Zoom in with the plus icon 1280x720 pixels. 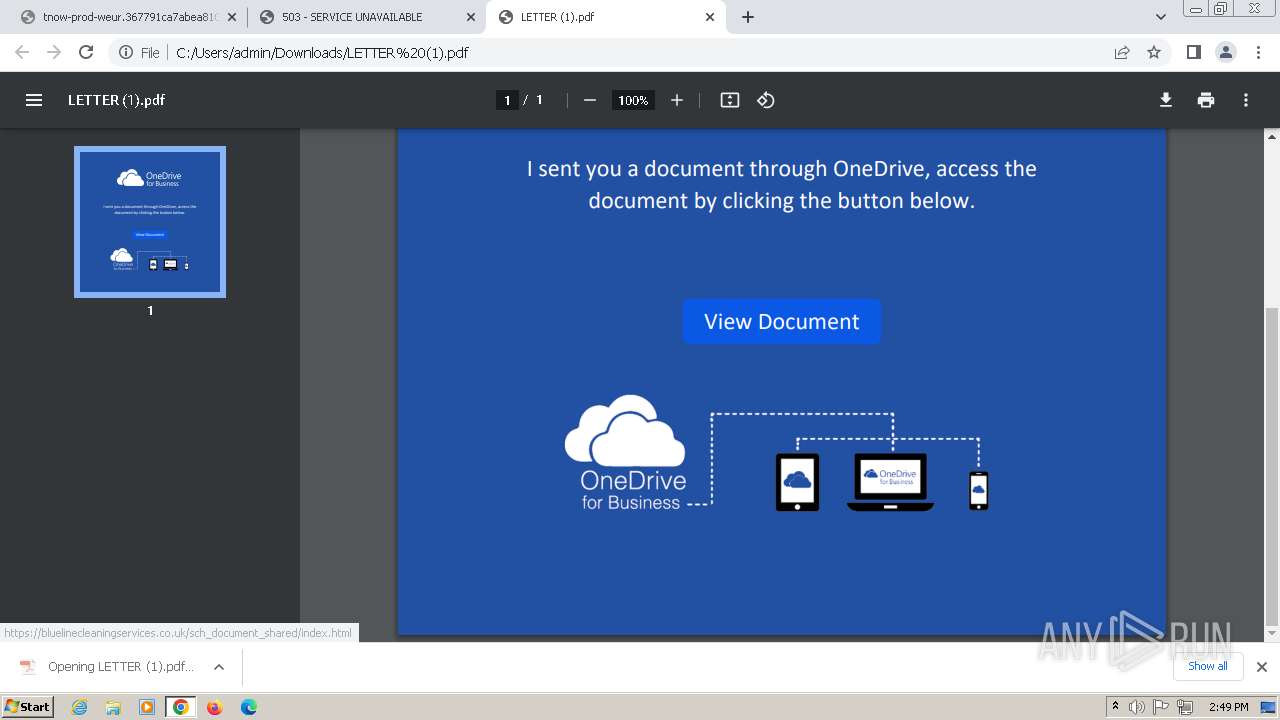tap(677, 100)
